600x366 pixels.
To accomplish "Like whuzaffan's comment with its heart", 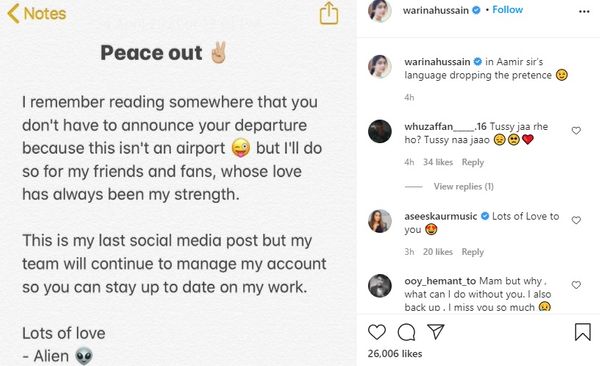I will [x=576, y=131].
